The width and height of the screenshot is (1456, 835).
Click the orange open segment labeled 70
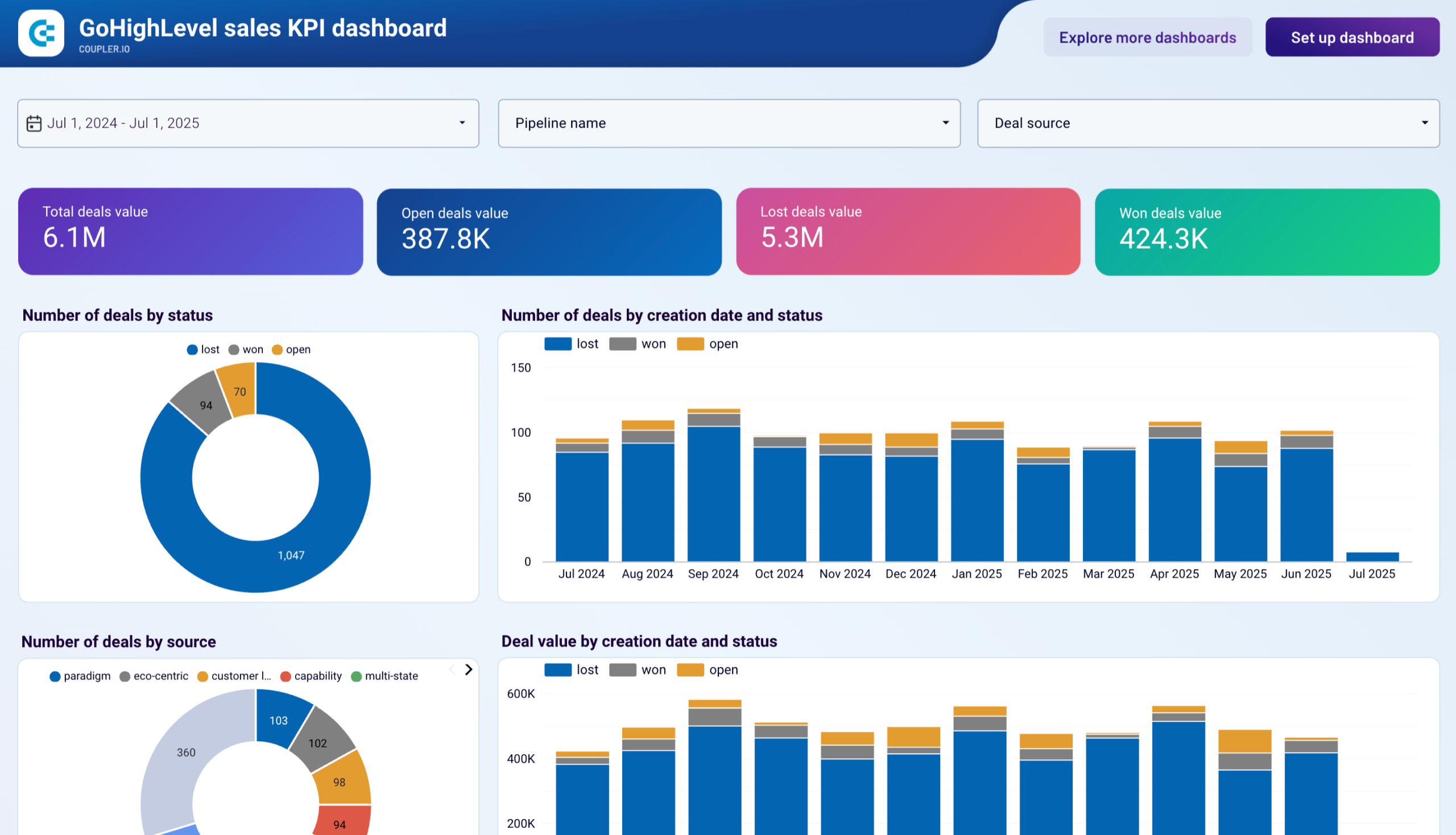[x=240, y=392]
